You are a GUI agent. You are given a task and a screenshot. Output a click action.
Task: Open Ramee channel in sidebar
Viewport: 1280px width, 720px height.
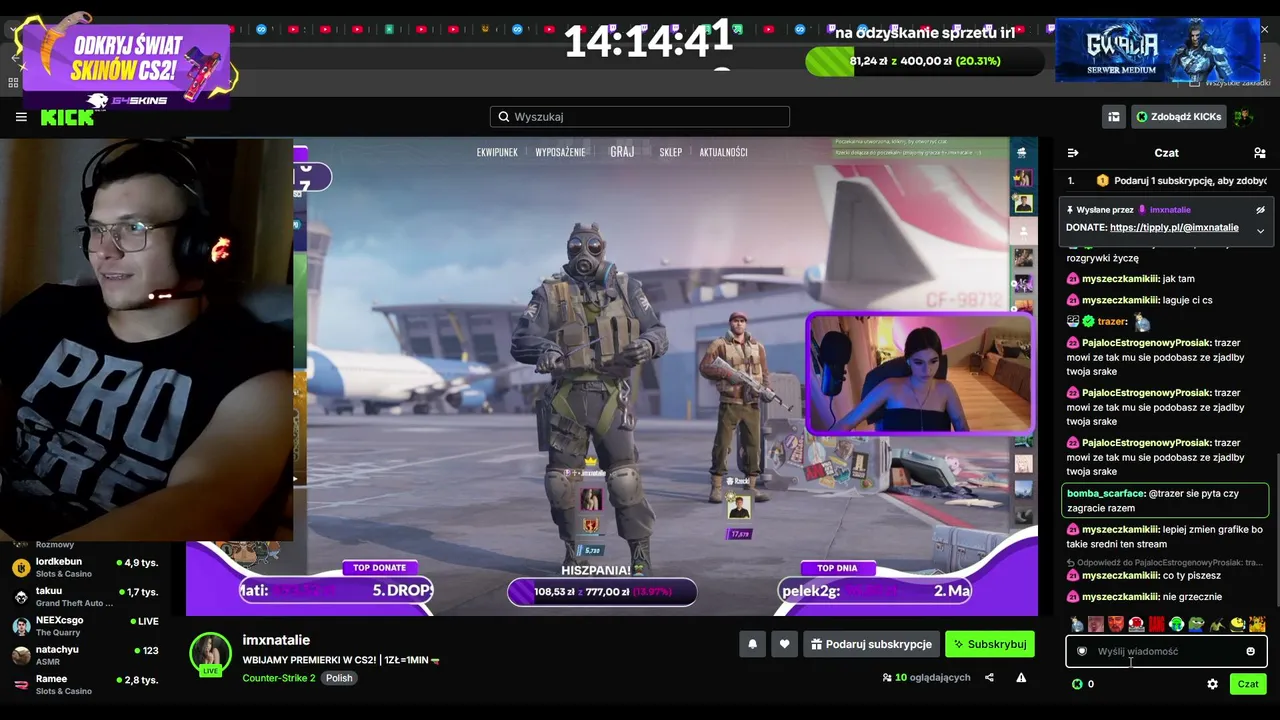click(x=85, y=684)
